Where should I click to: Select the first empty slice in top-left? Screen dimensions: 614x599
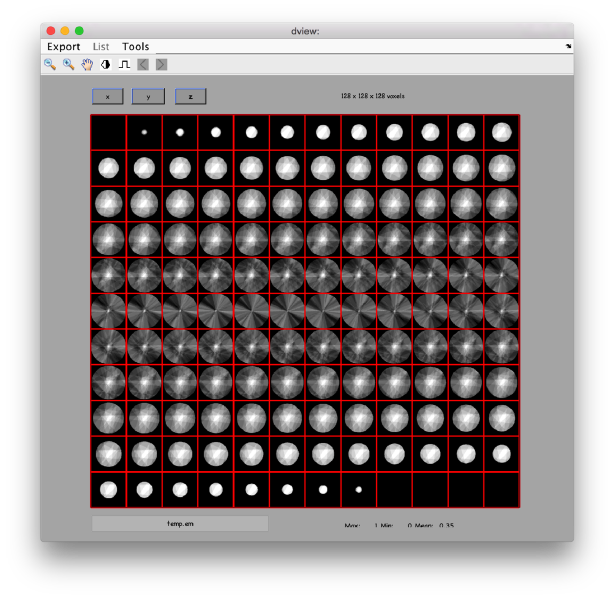point(108,132)
